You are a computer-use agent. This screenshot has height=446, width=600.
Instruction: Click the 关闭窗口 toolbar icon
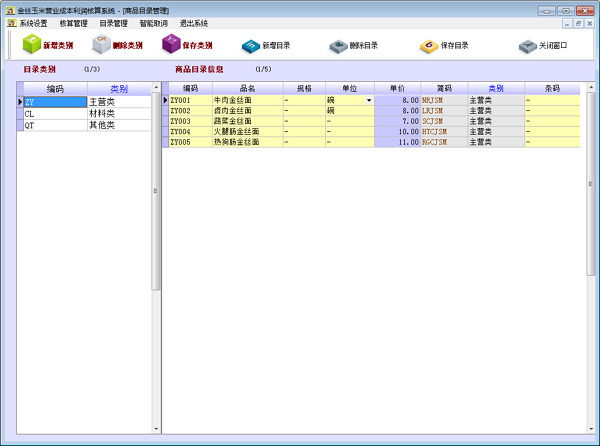[x=528, y=46]
